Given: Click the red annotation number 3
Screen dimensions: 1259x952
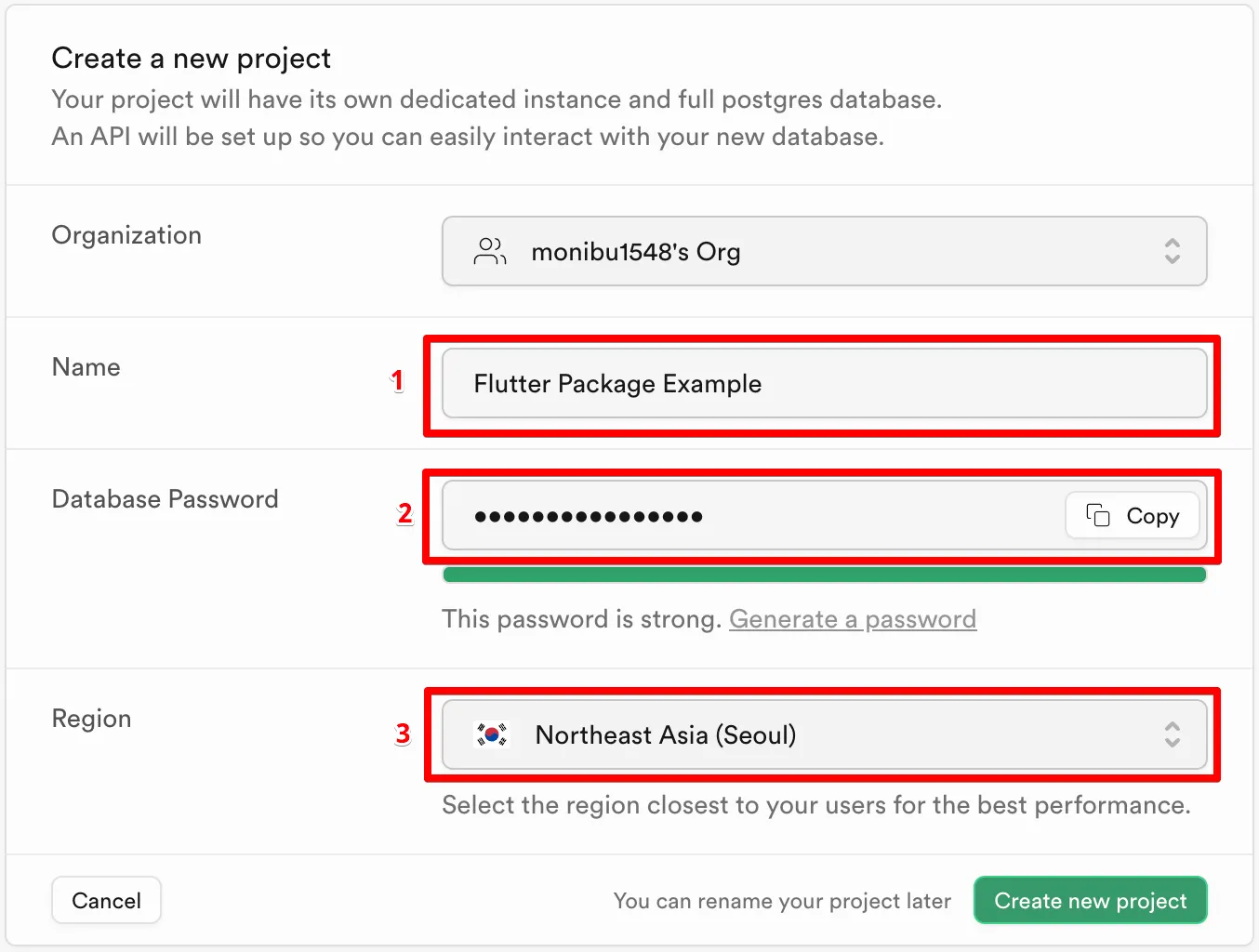Looking at the screenshot, I should [403, 734].
